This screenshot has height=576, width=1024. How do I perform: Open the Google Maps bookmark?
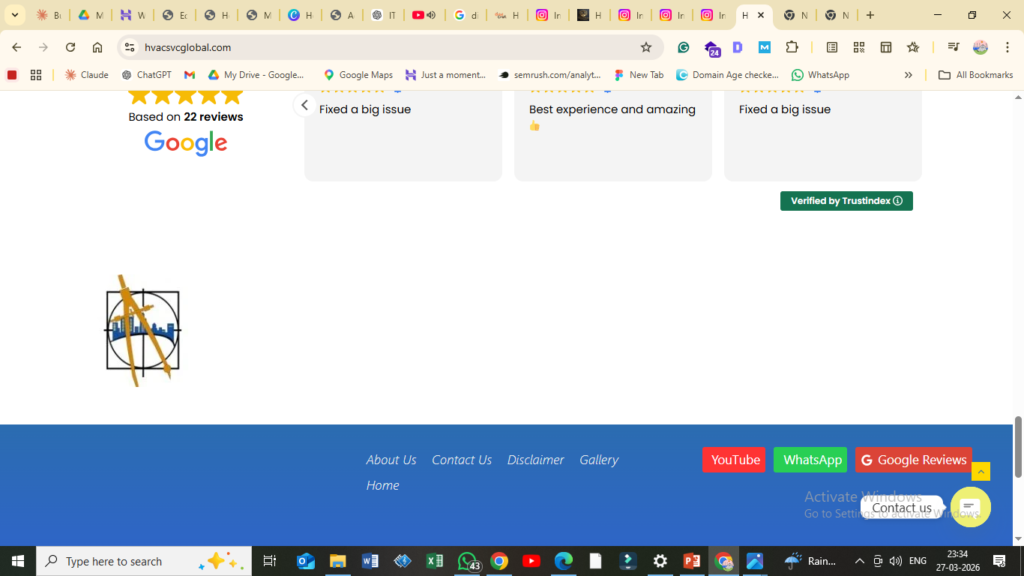click(358, 75)
